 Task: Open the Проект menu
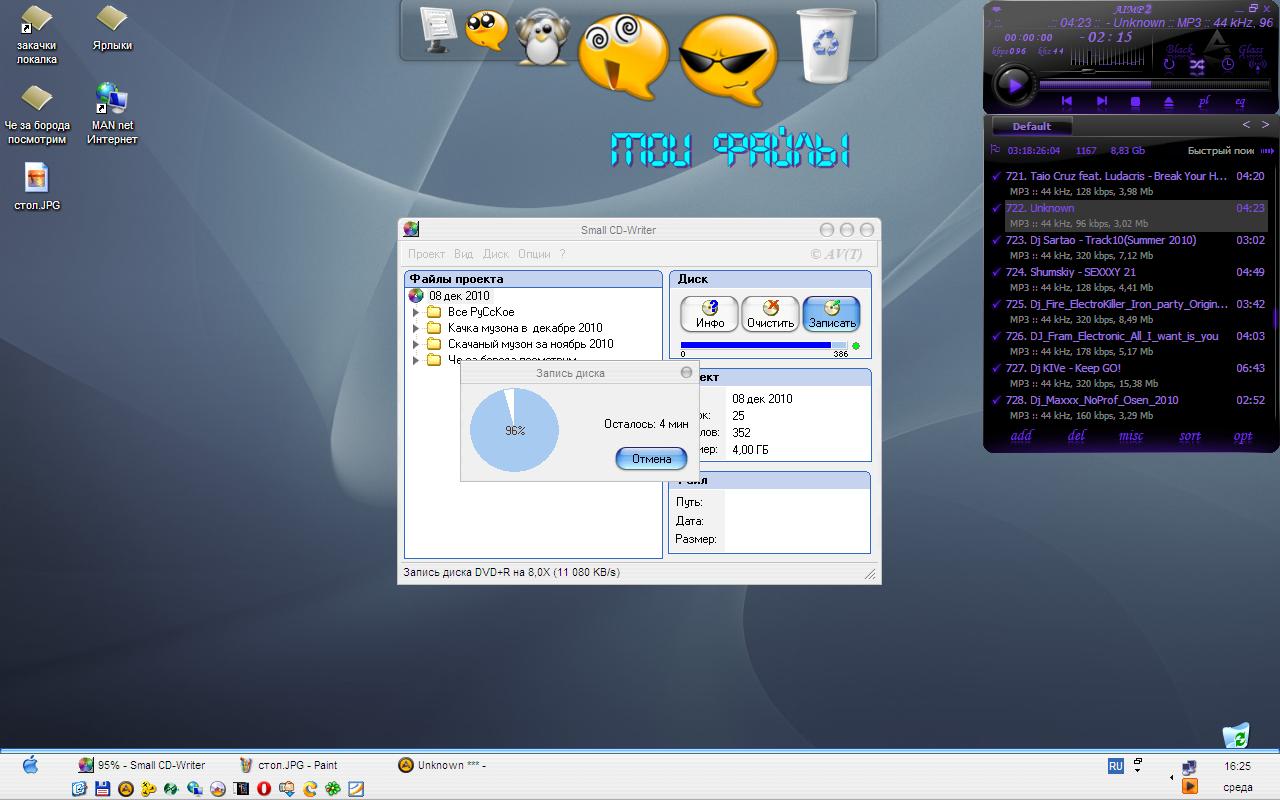pyautogui.click(x=426, y=254)
